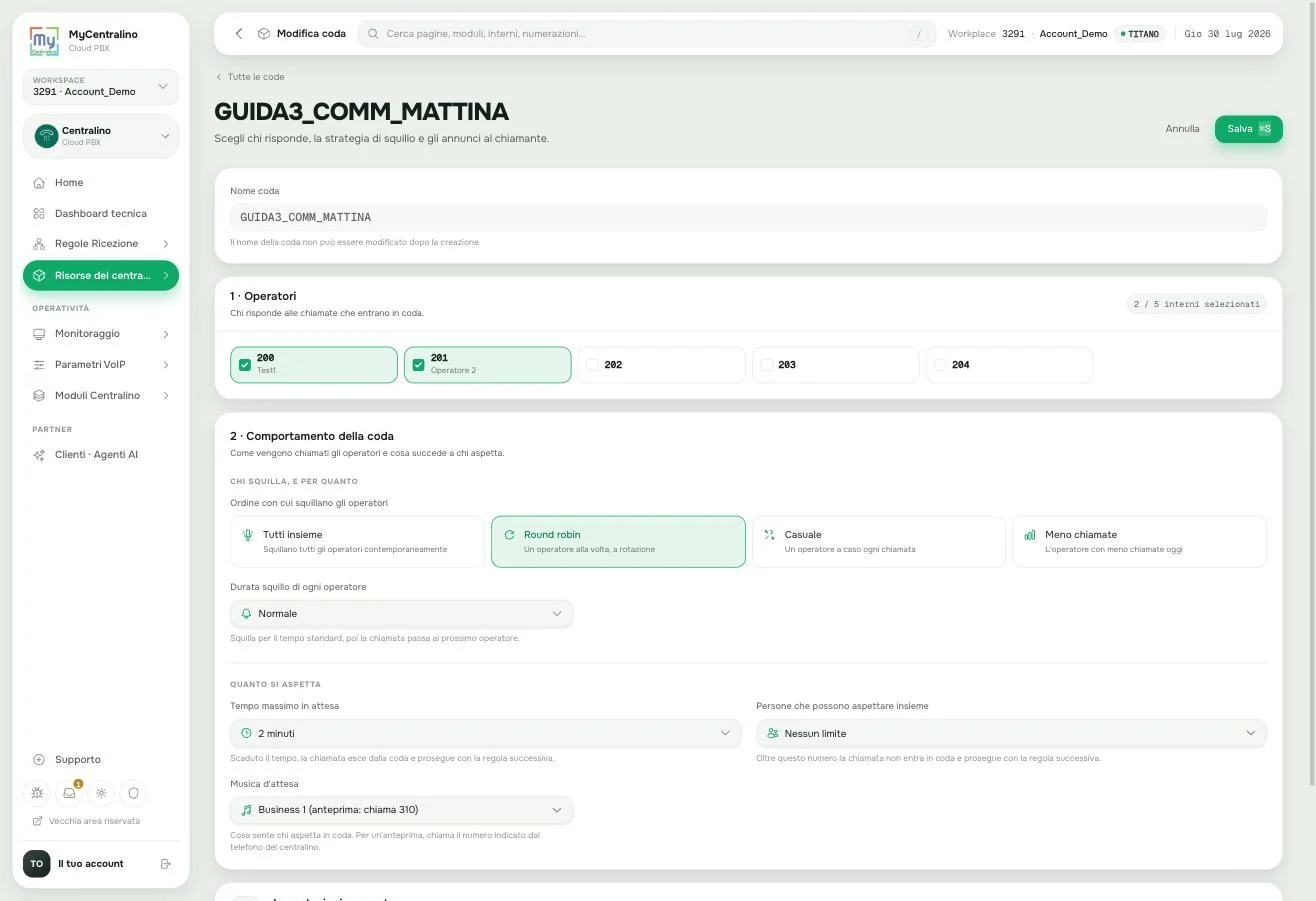Click the search pages field

point(647,34)
